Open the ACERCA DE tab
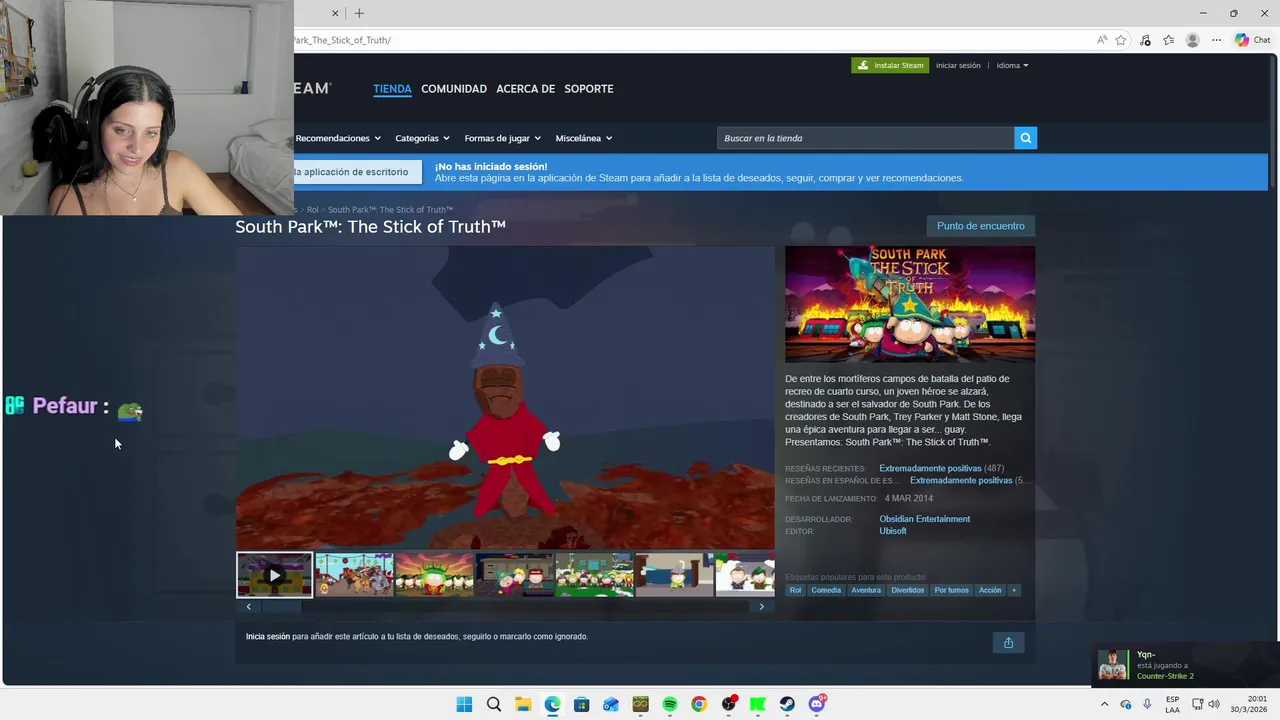 tap(525, 89)
